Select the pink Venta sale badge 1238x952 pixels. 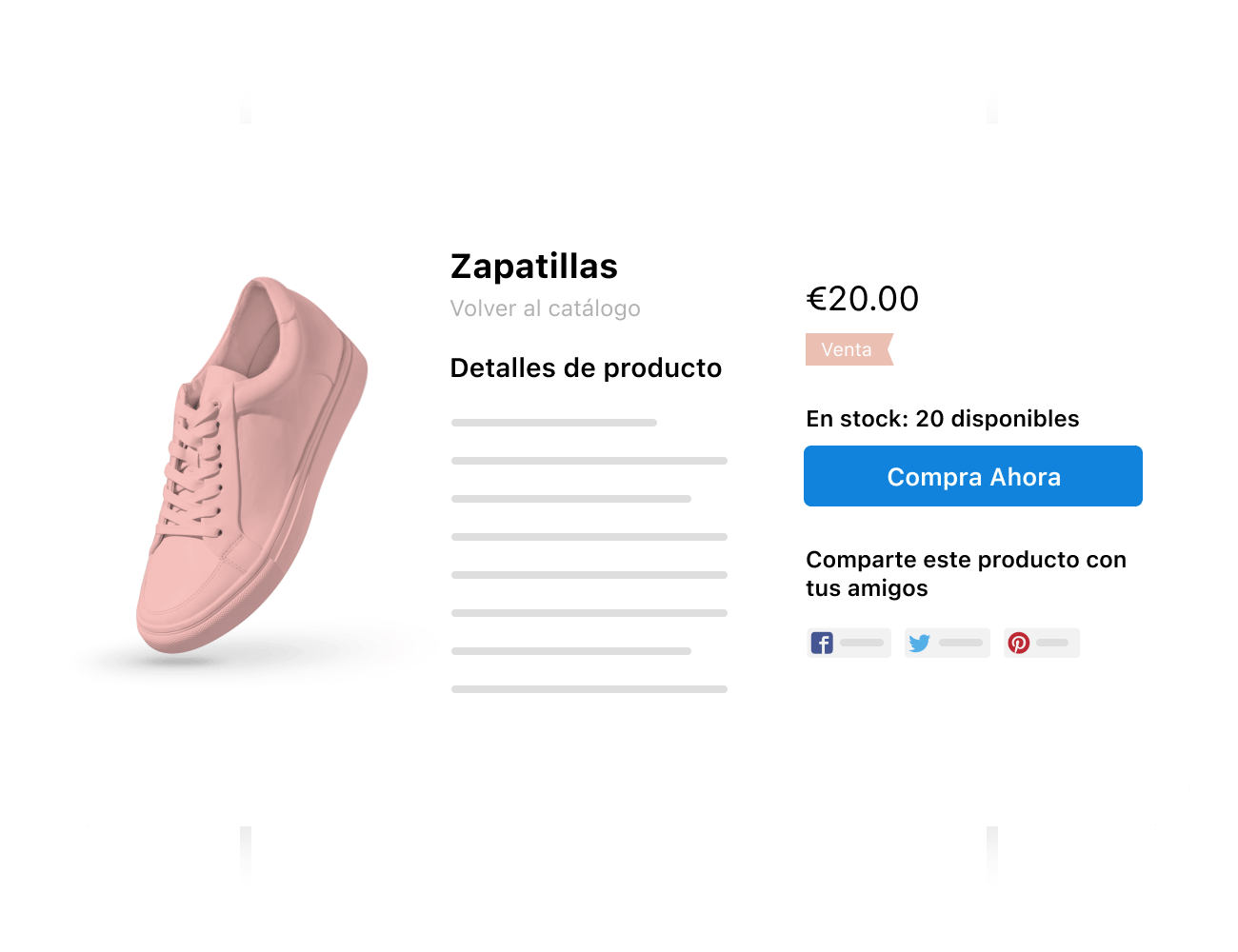point(849,349)
